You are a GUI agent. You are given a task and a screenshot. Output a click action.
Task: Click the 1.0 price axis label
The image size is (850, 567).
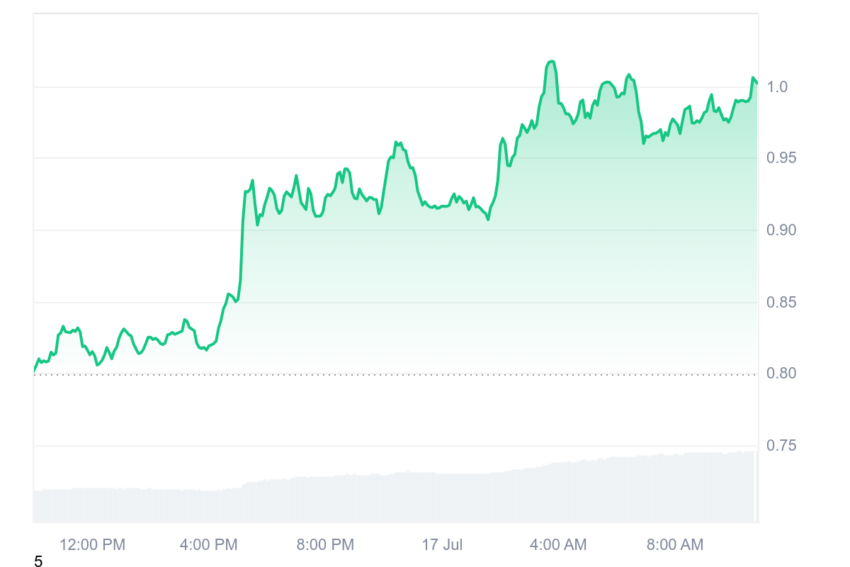777,87
